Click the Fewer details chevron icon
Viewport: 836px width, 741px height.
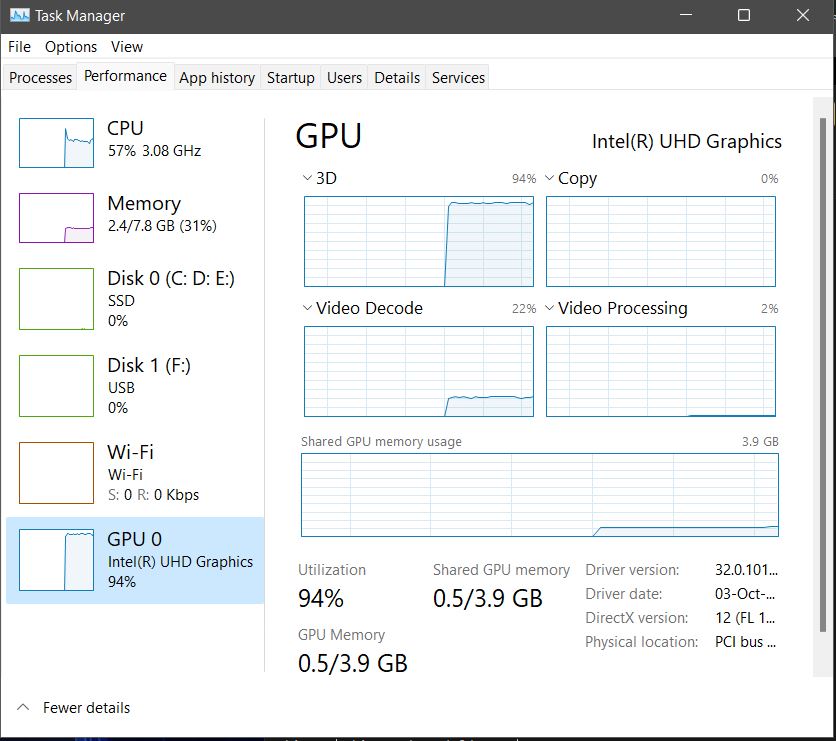(24, 707)
